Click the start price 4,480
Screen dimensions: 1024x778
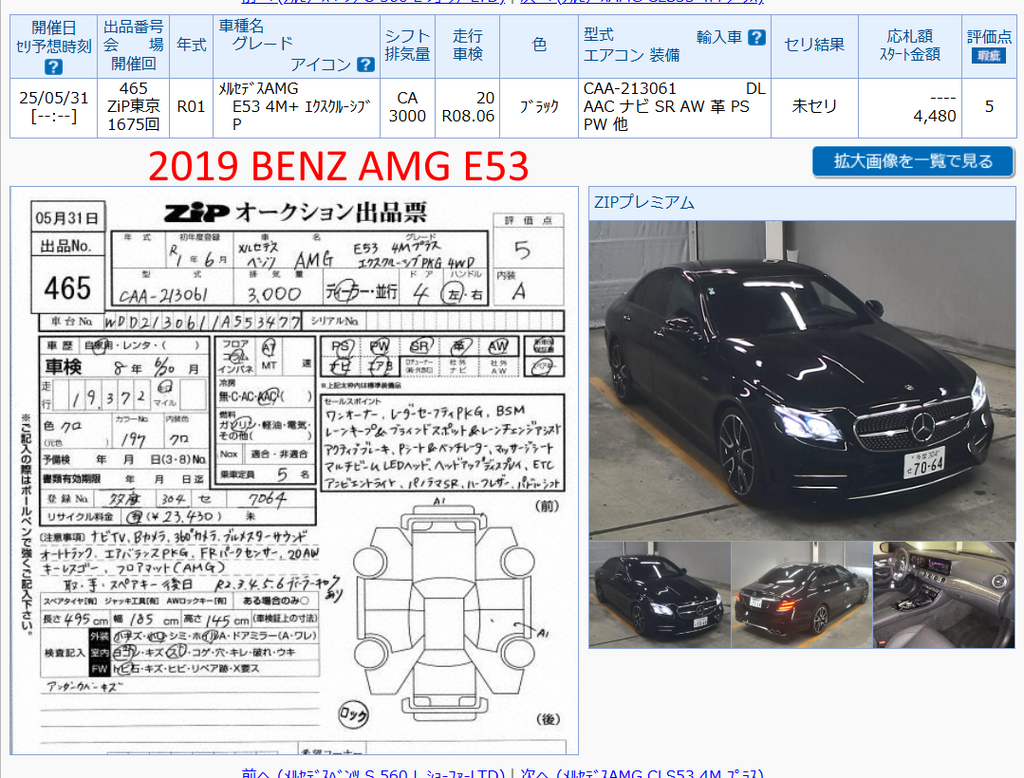(935, 116)
